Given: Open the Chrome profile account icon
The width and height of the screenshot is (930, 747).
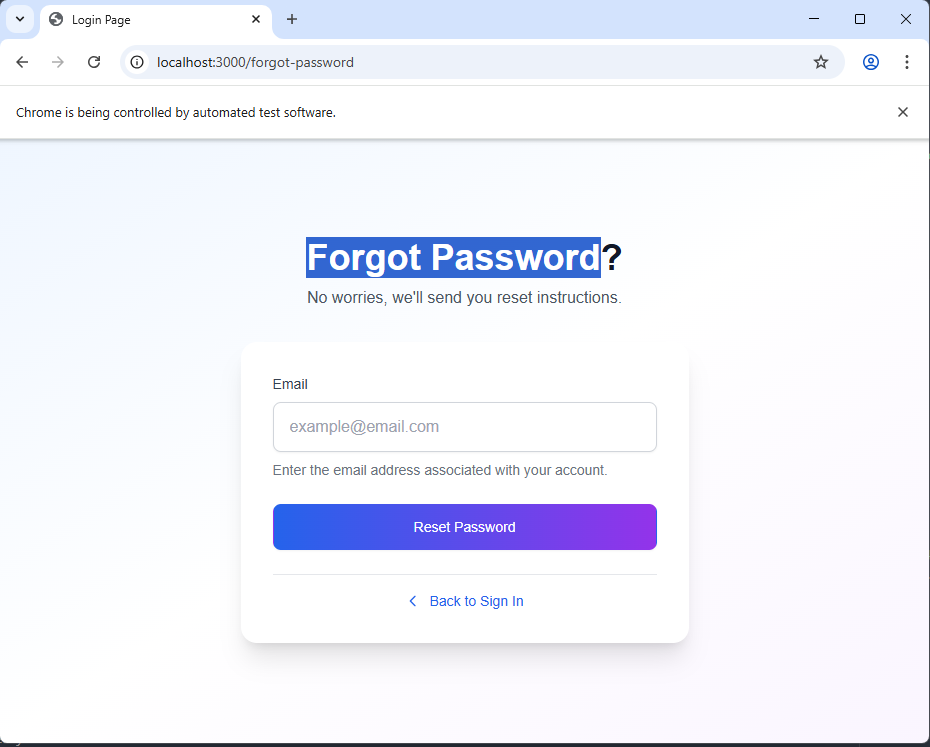Looking at the screenshot, I should click(x=870, y=62).
